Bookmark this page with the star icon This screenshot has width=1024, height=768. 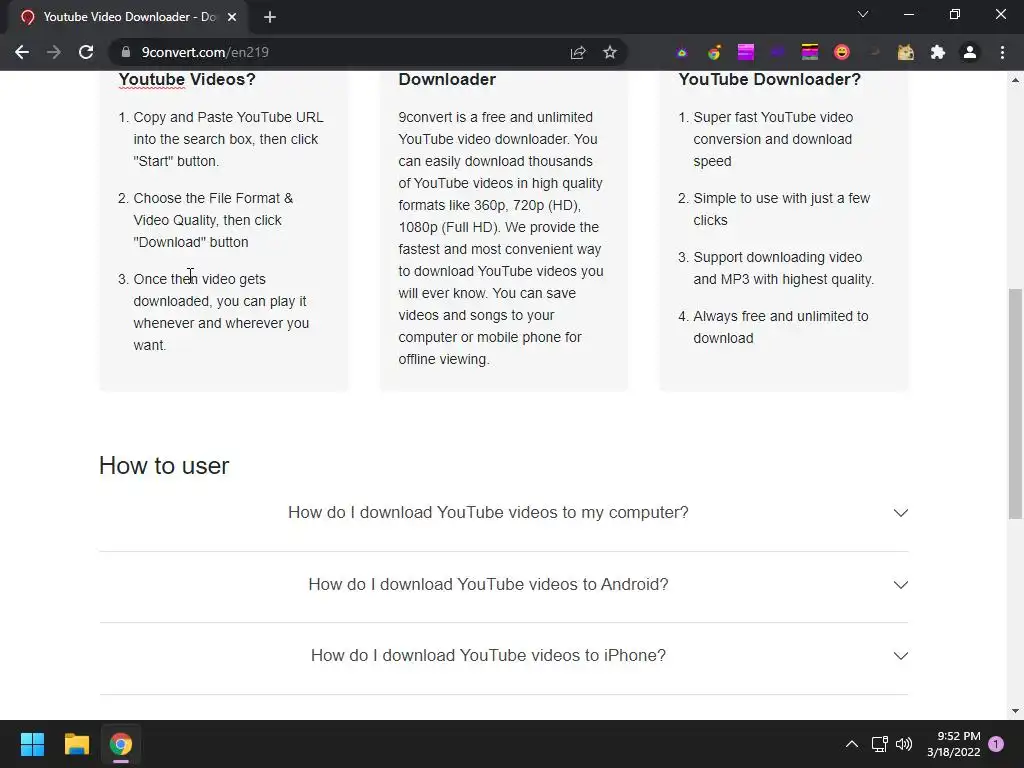coord(610,52)
